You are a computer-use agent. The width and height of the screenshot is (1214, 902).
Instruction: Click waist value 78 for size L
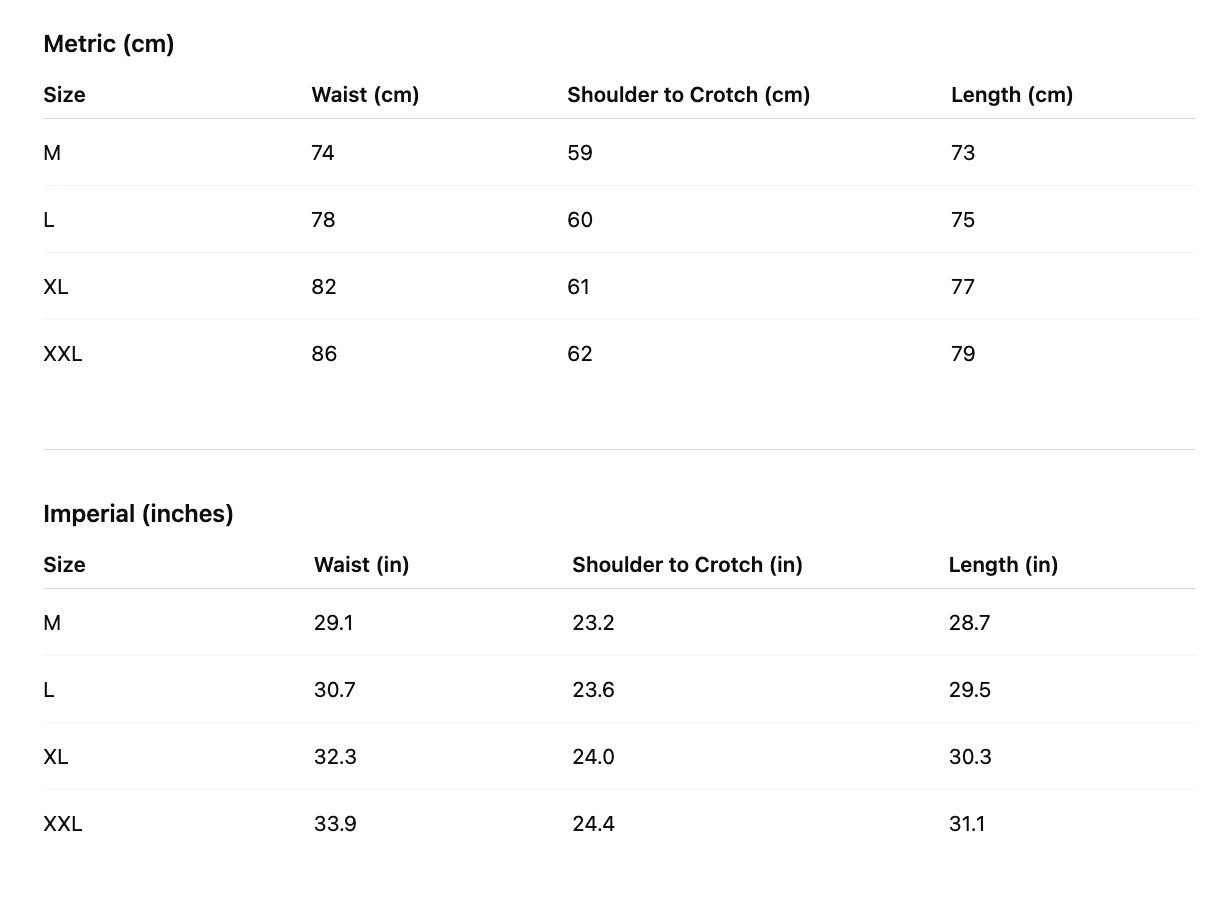323,220
